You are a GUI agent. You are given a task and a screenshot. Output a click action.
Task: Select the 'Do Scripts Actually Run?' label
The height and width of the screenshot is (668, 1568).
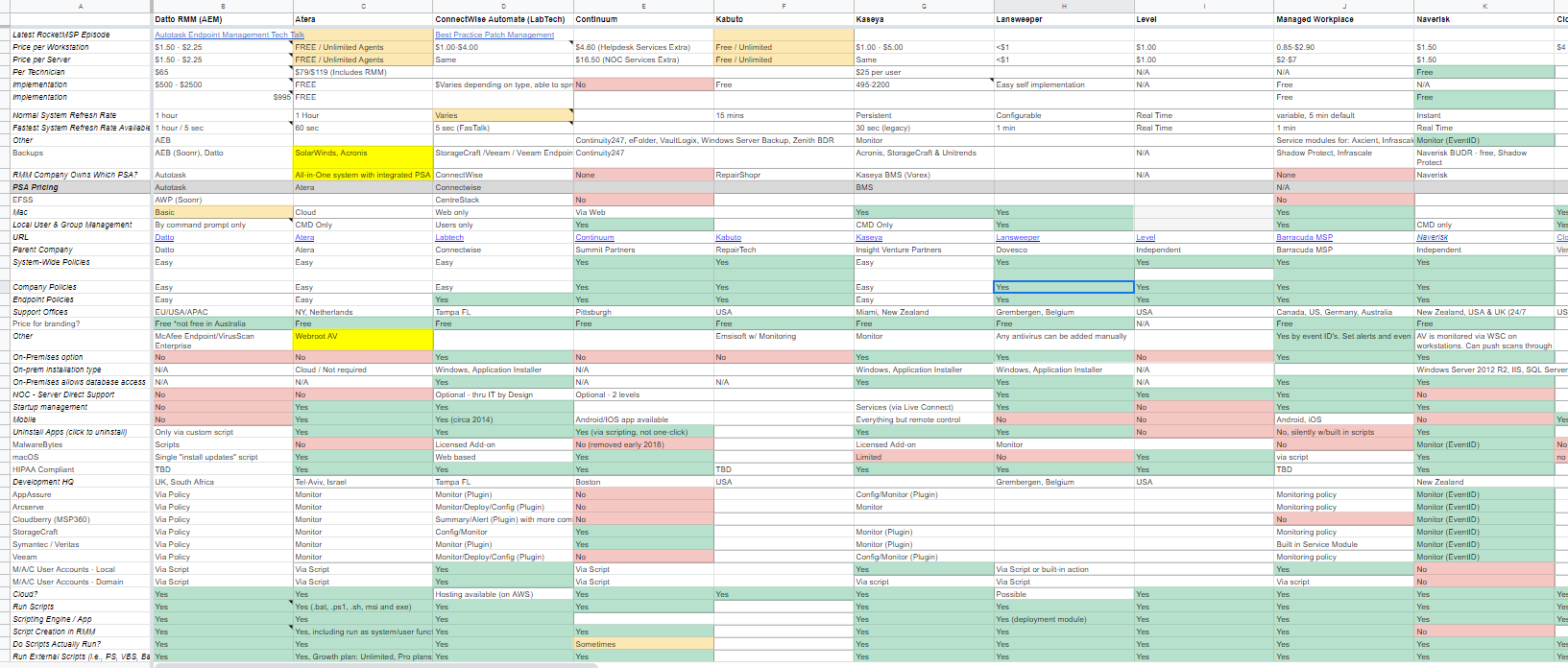(x=81, y=644)
